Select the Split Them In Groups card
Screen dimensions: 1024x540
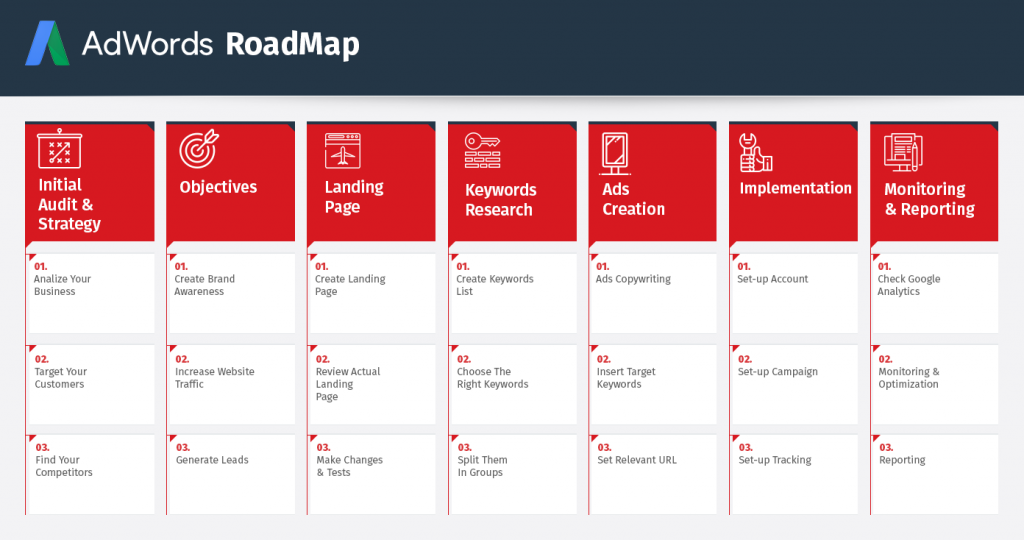(x=513, y=475)
